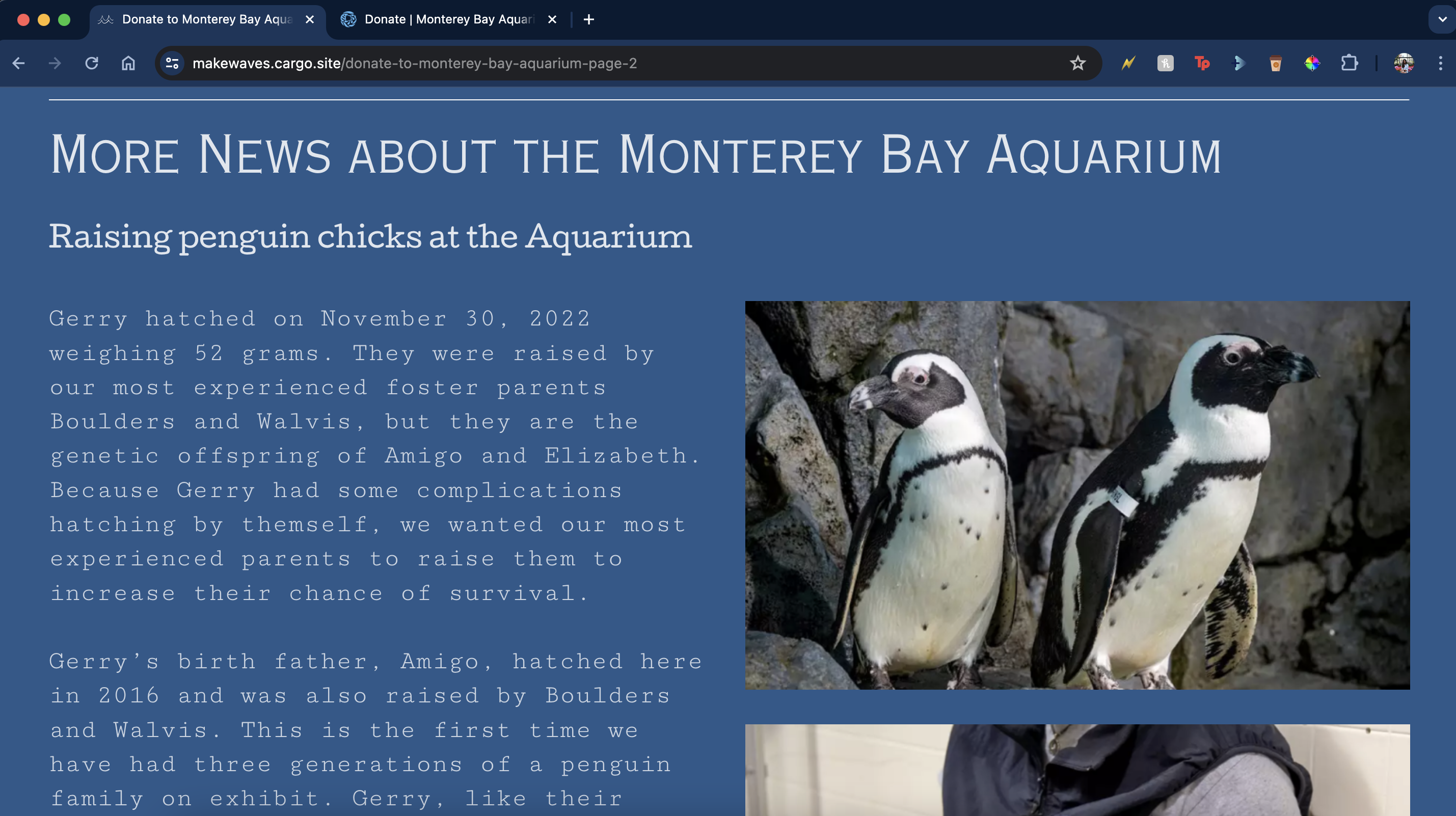
Task: Switch to the 'Donate | Monterey Bay Aquari' tab
Action: (x=449, y=20)
